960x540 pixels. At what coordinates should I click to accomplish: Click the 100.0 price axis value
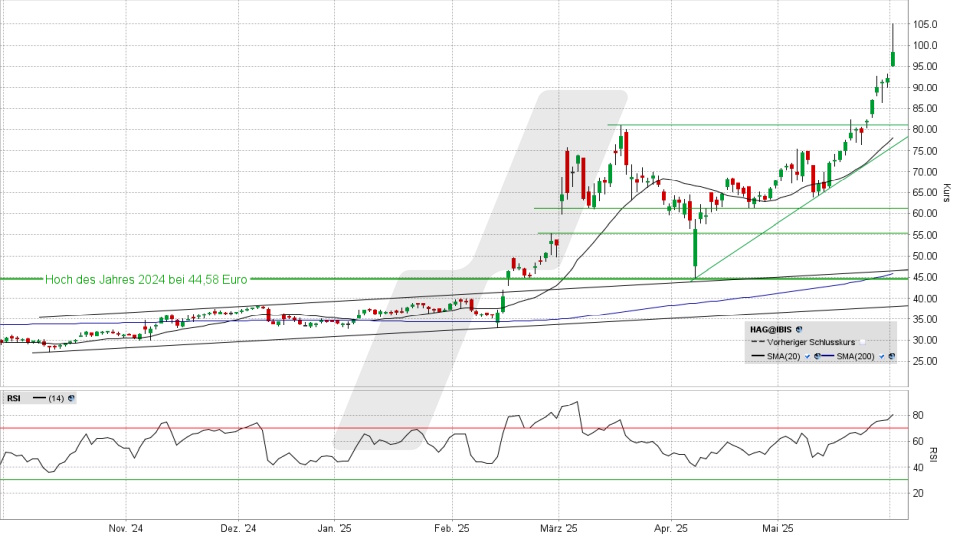pos(925,45)
